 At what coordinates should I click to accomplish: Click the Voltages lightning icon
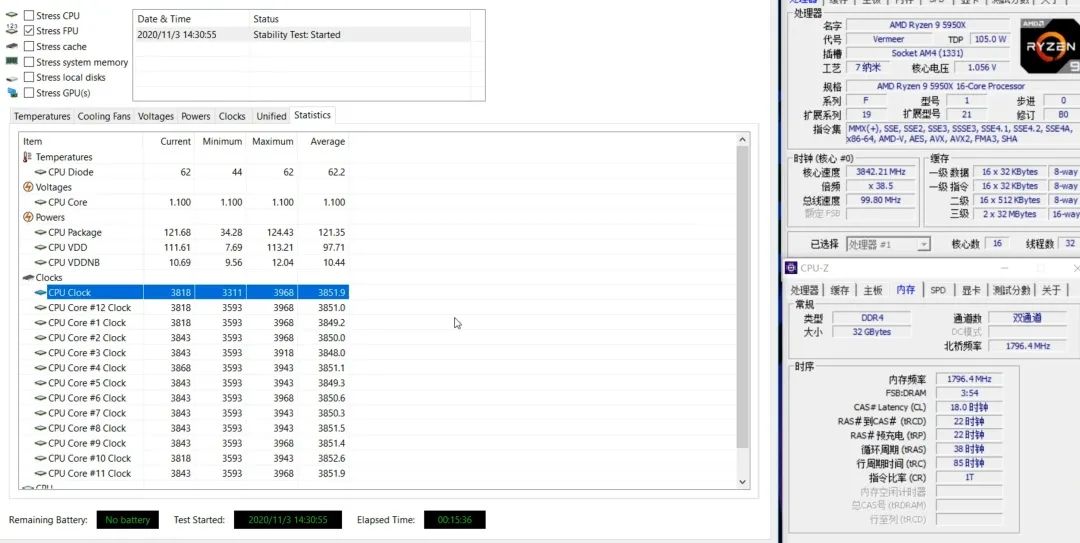point(28,187)
